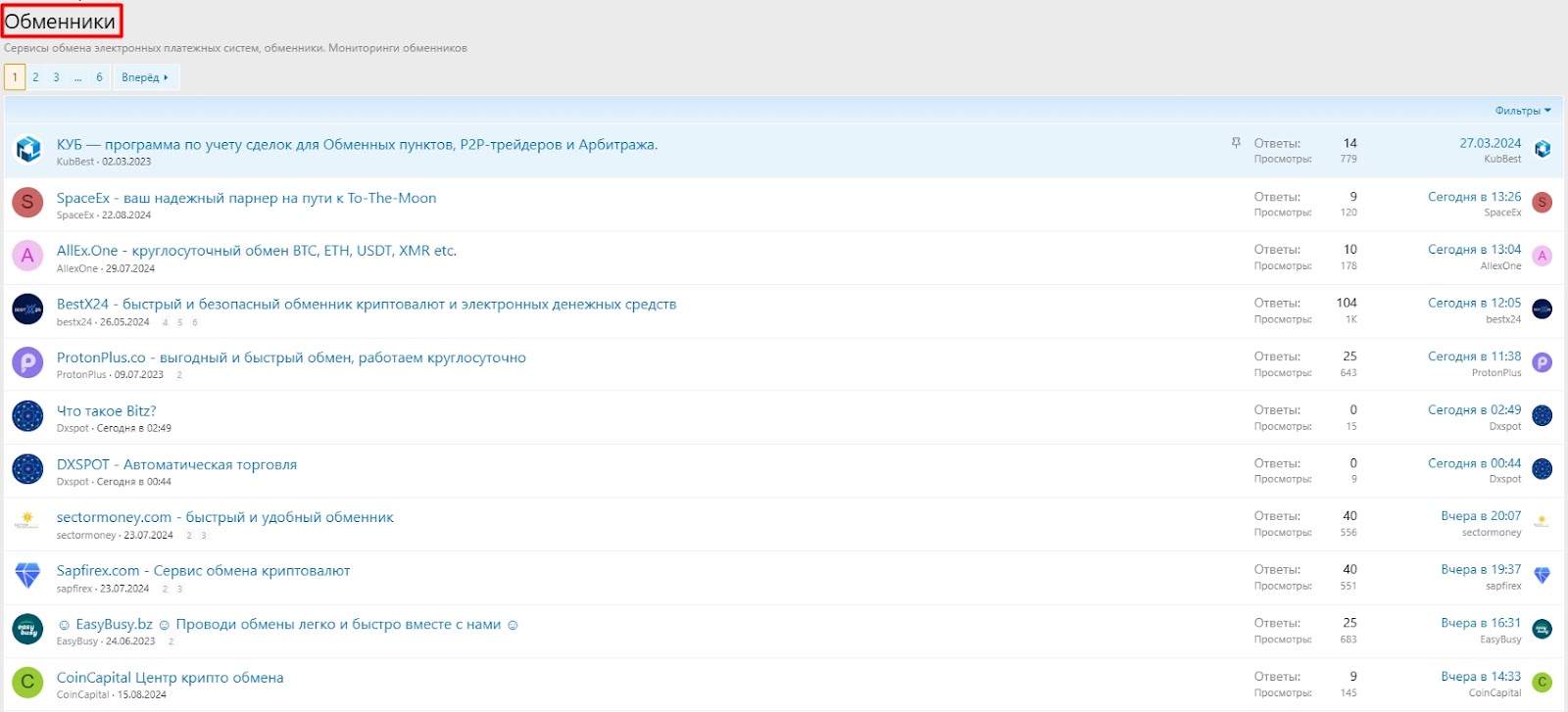Click small Dxspot last-poster avatar at 02:49
This screenshot has width=1568, height=712.
(1543, 416)
